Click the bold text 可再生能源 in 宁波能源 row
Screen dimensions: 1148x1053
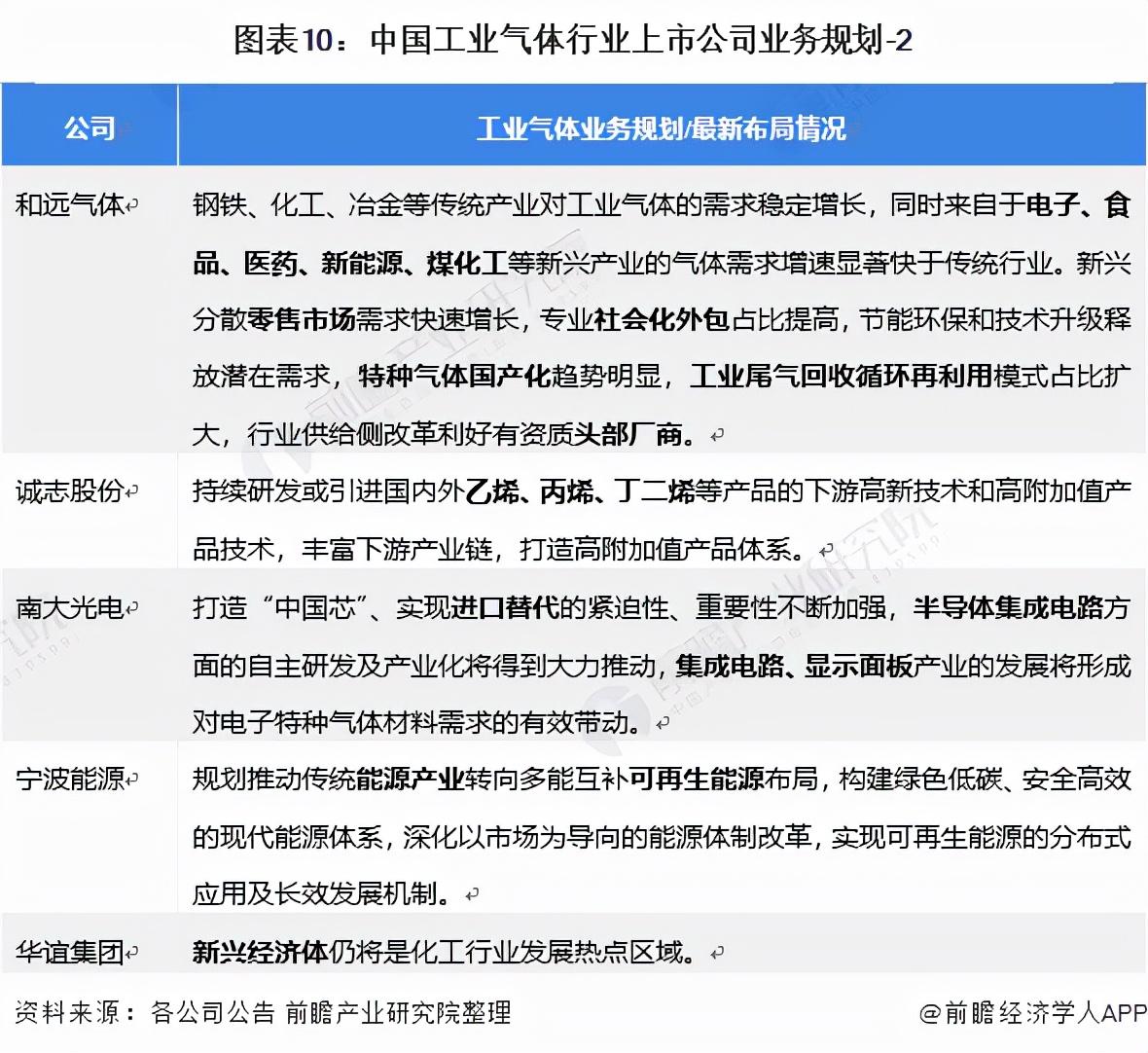pos(697,779)
